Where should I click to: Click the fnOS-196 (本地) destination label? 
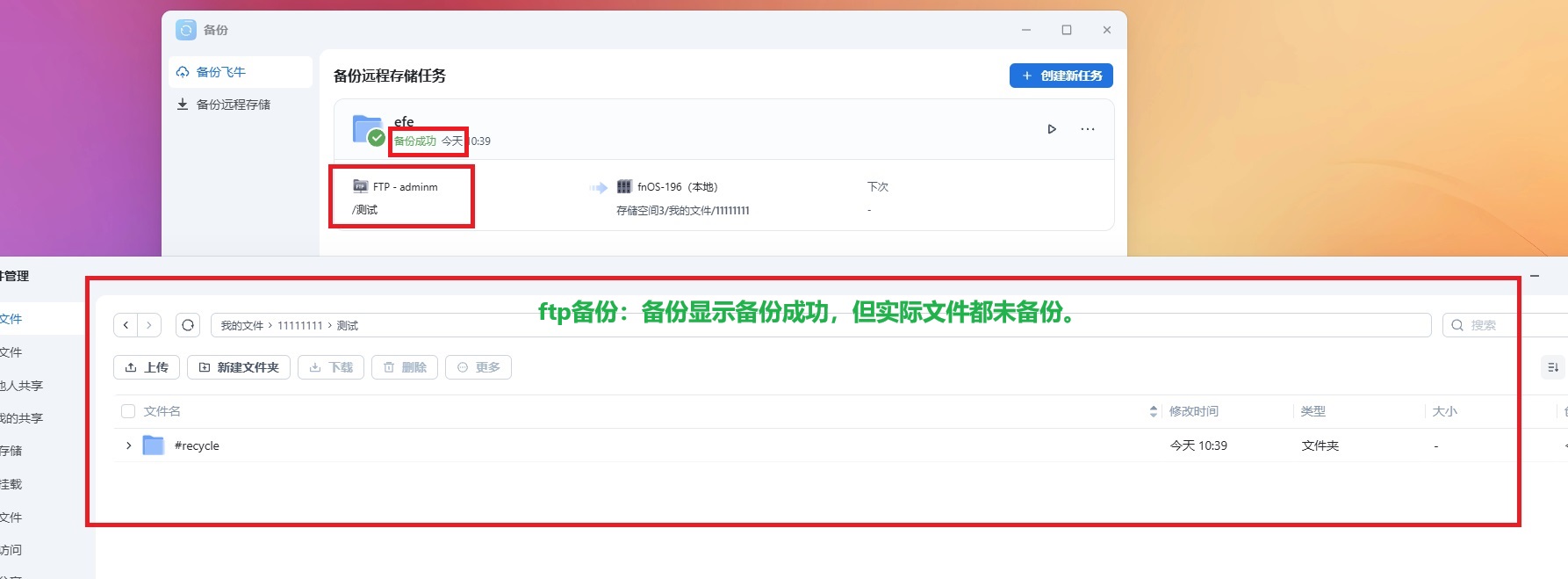(x=677, y=187)
